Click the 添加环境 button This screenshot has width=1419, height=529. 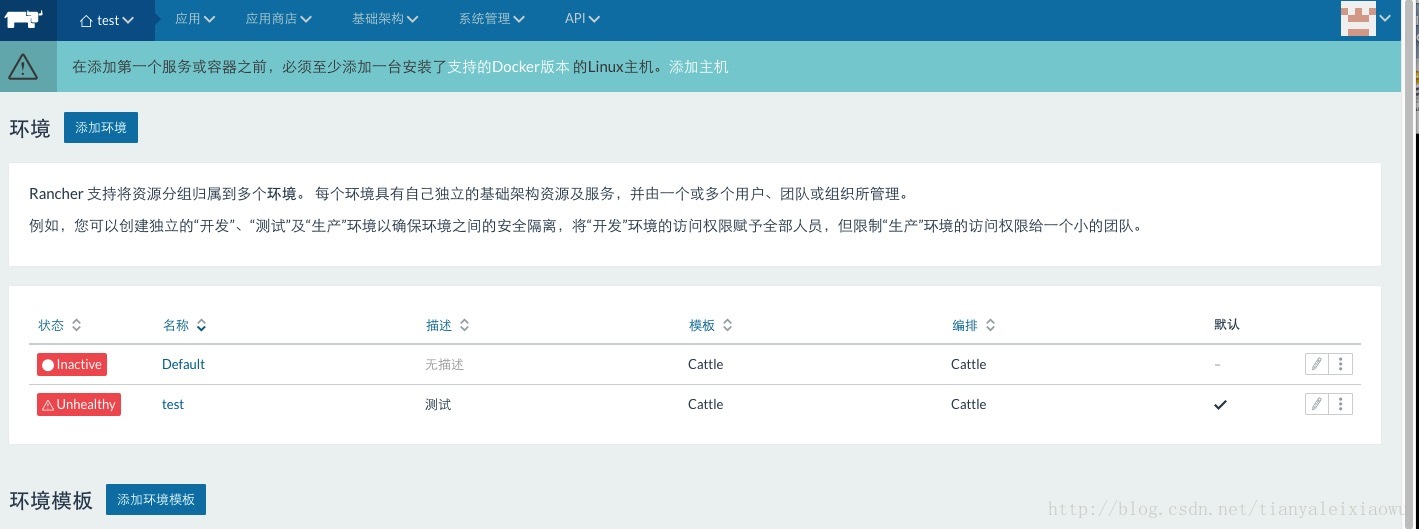(101, 128)
